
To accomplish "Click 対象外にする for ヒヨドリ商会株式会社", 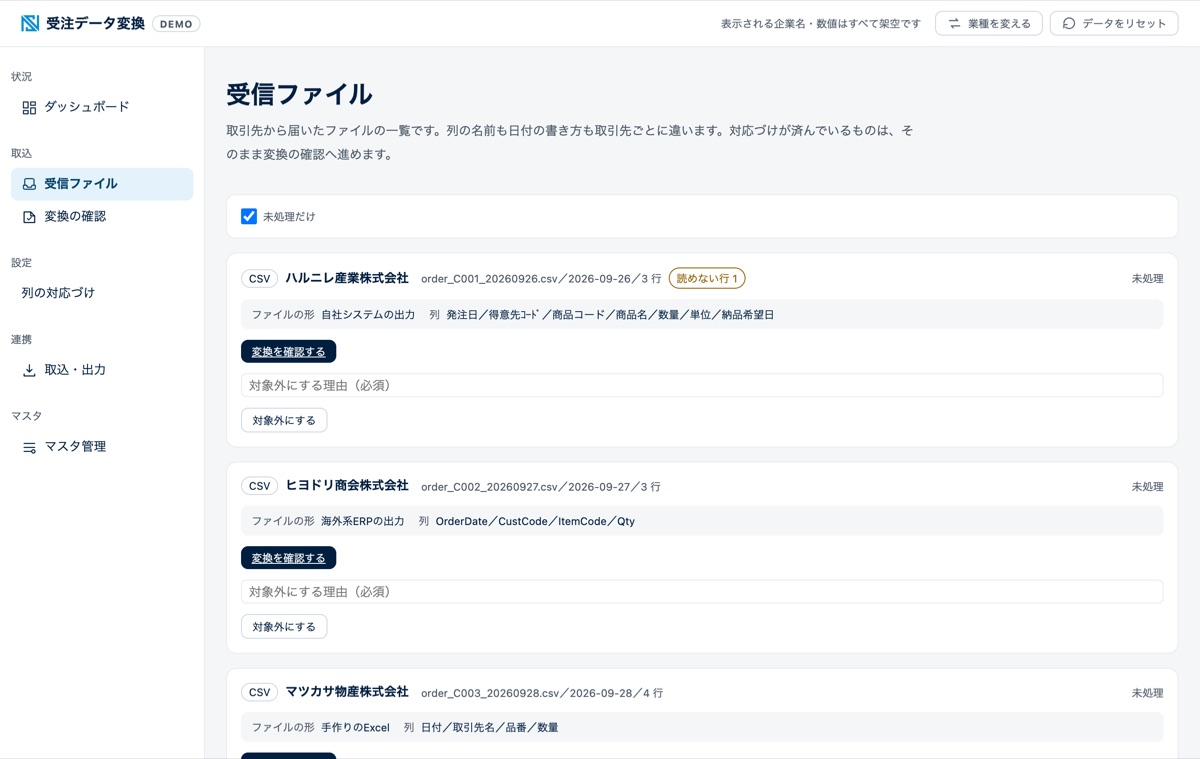I will [x=284, y=627].
